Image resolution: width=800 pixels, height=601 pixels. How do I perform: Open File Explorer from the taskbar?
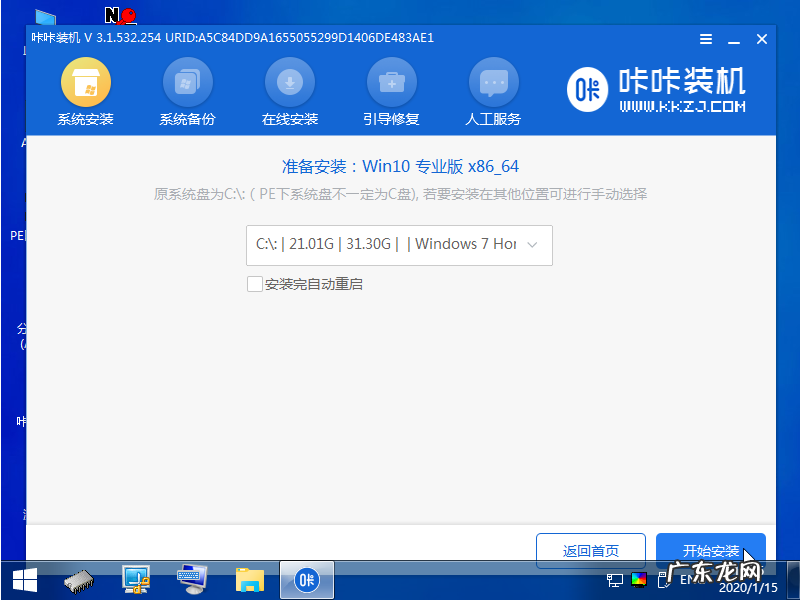pyautogui.click(x=250, y=580)
